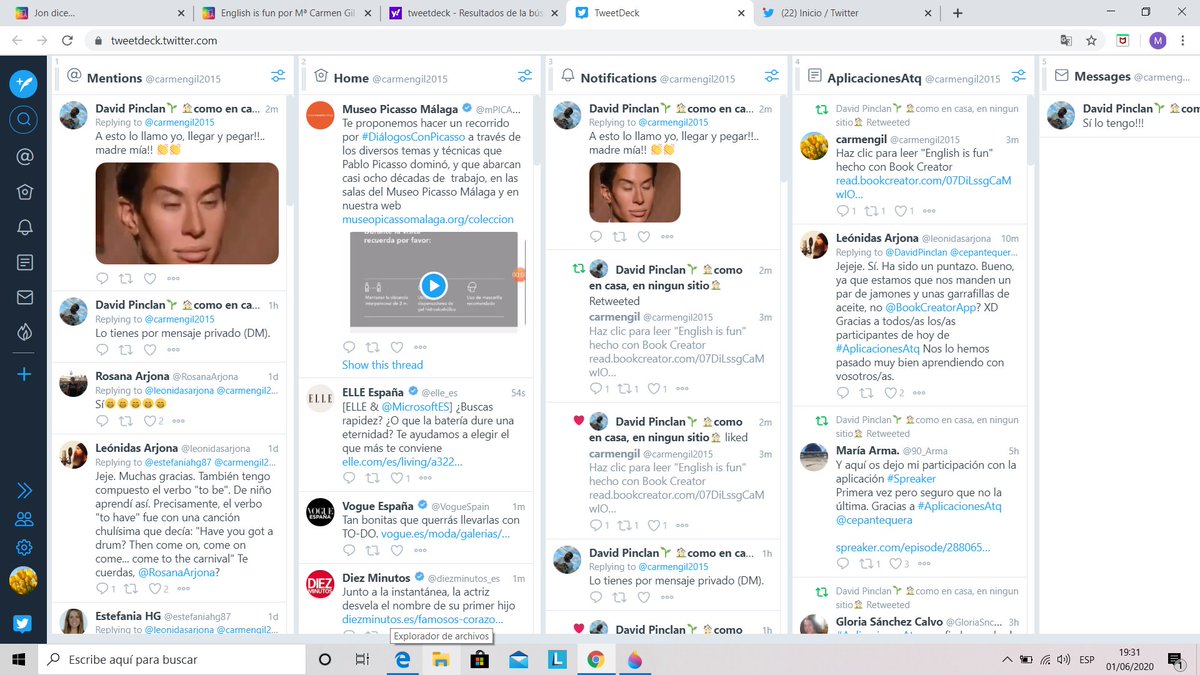Jump to Notifications column via sidebar bell icon
Viewport: 1200px width, 675px height.
pyautogui.click(x=24, y=227)
